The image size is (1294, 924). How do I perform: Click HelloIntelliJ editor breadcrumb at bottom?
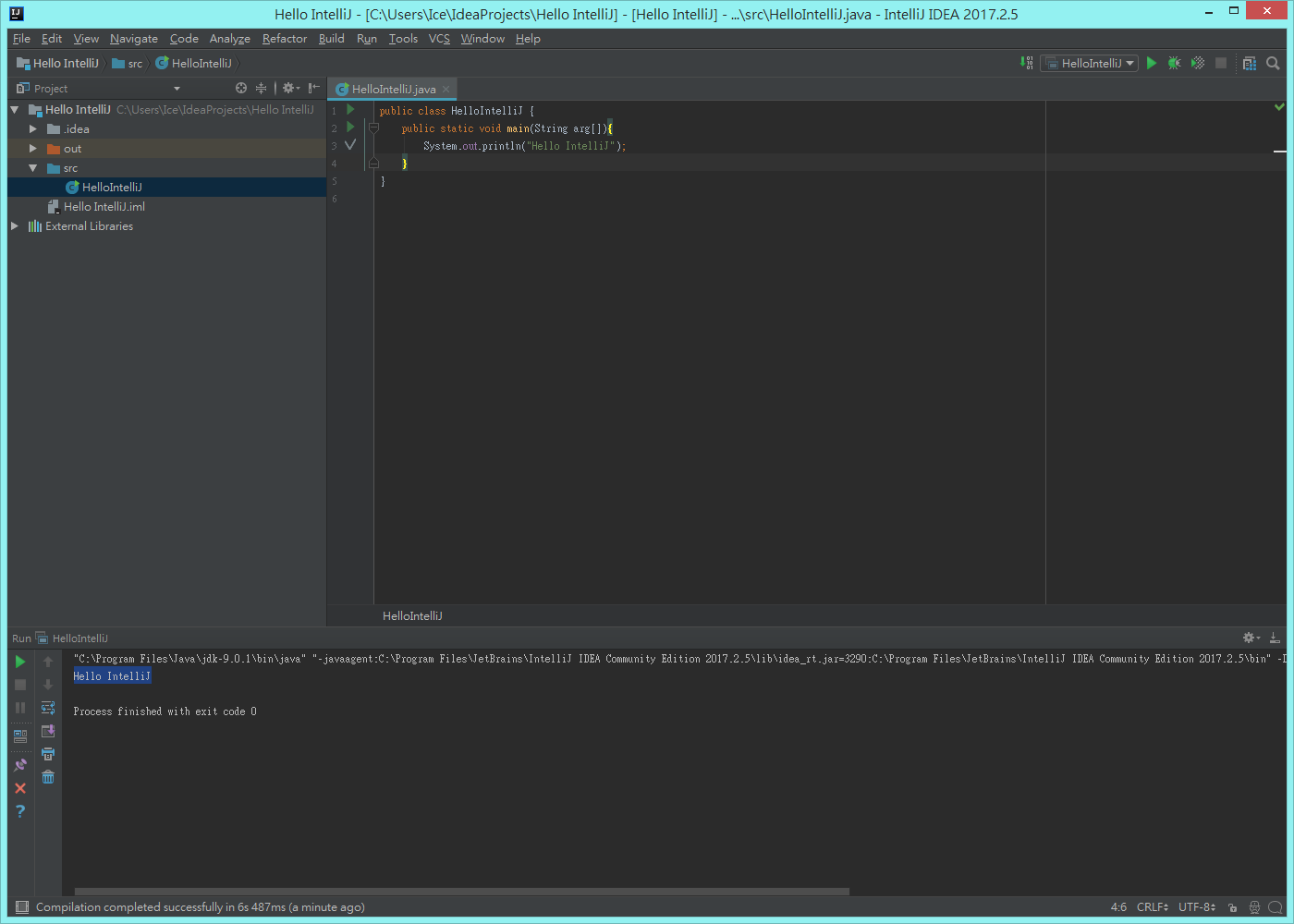(412, 615)
